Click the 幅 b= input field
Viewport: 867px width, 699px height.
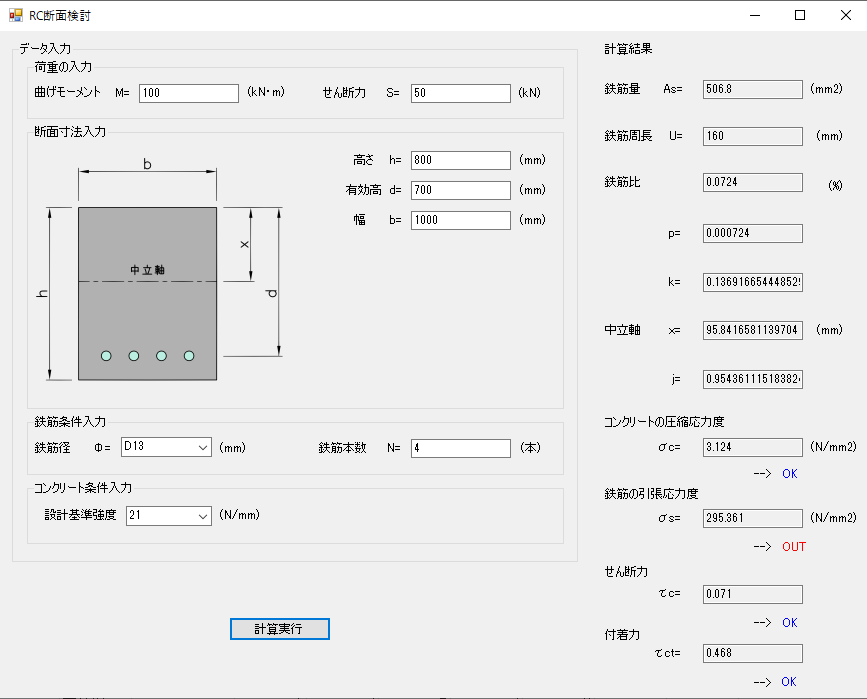[x=461, y=220]
